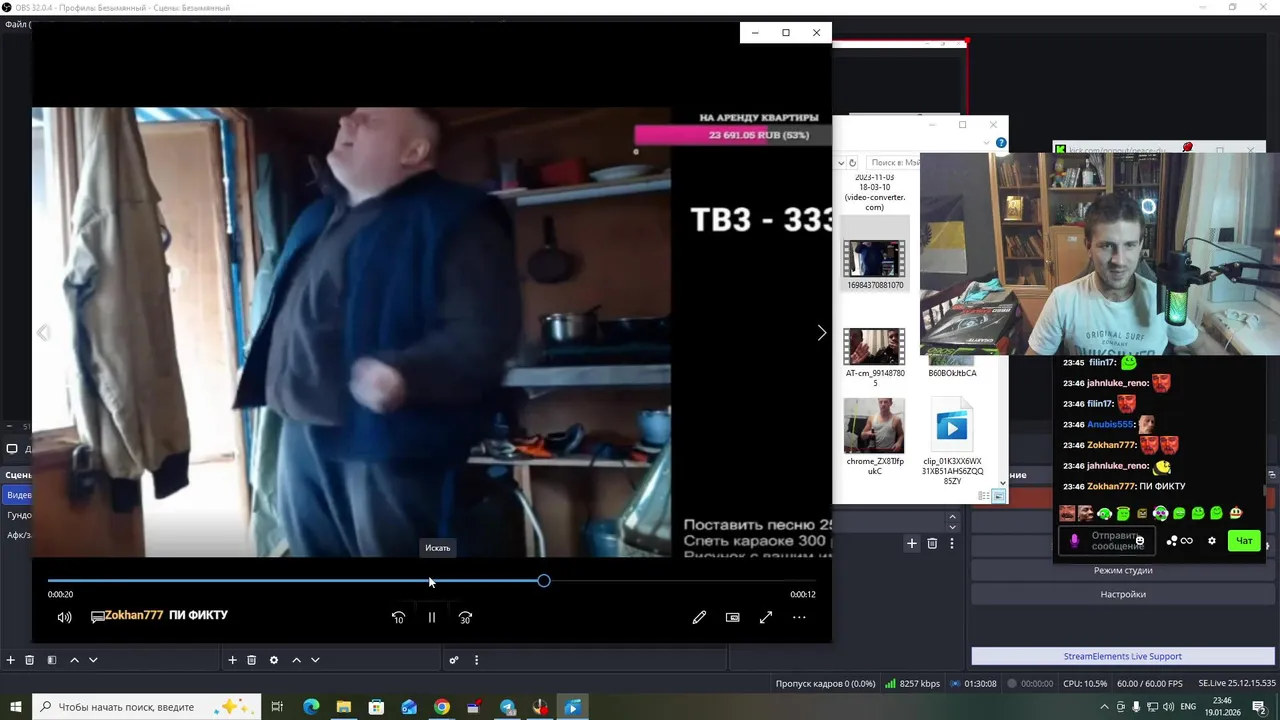Click the 8257 kbps bitrate indicator
1280x720 pixels.
(x=912, y=684)
